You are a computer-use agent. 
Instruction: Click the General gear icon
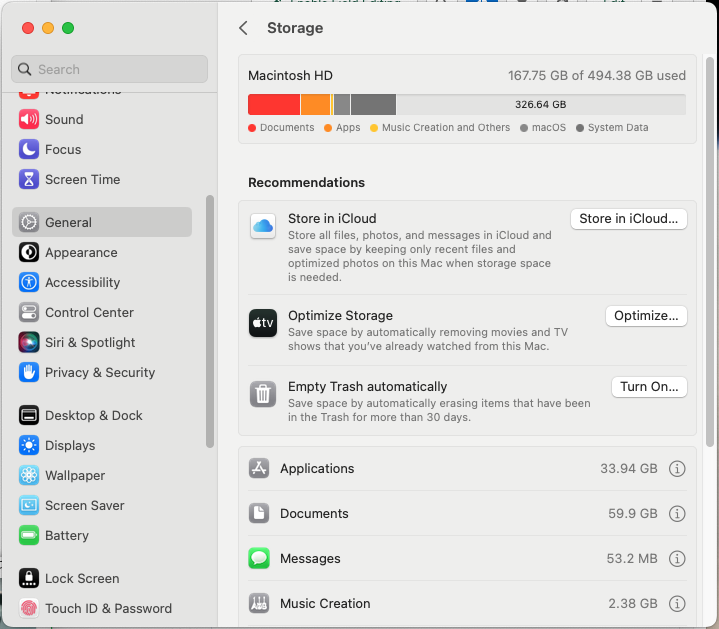coord(28,222)
